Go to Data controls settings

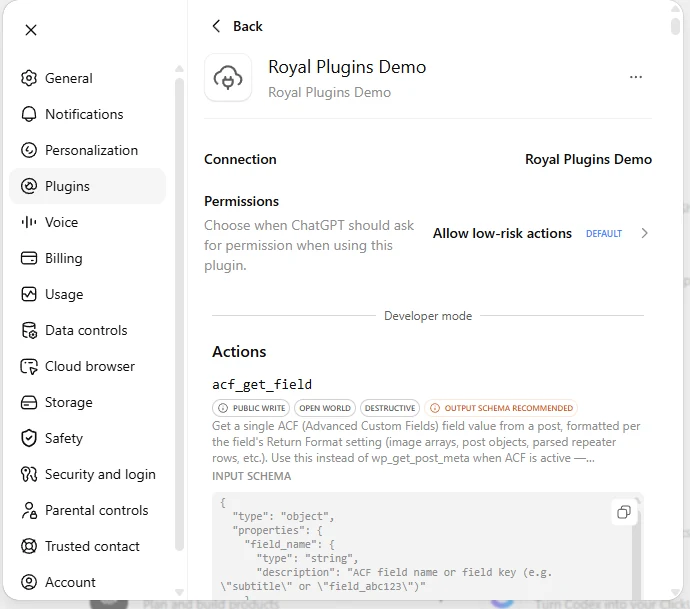point(87,330)
